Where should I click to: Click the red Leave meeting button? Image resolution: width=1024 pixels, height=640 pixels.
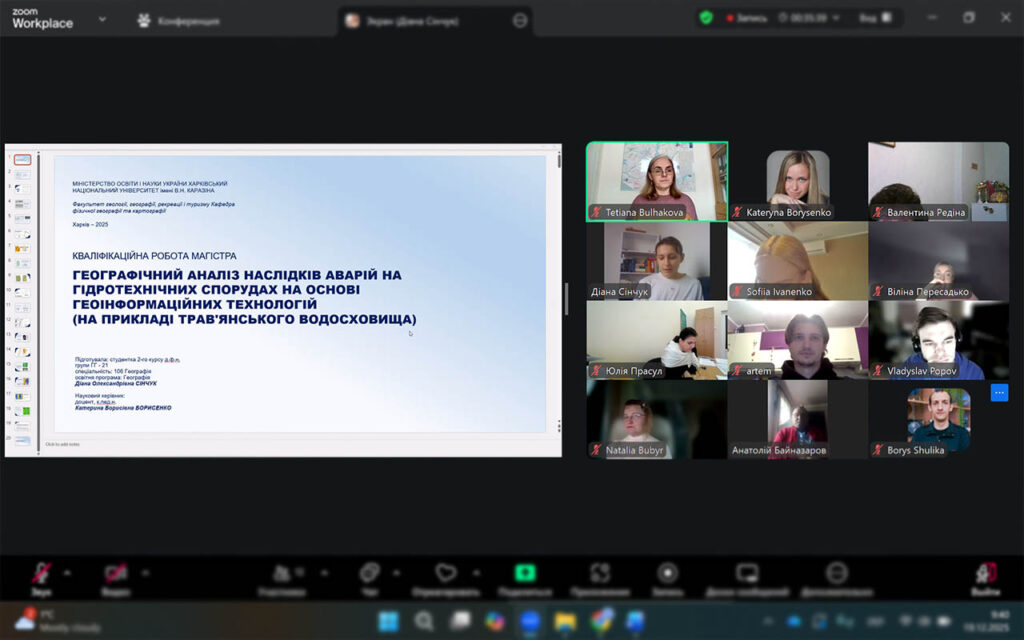click(984, 574)
